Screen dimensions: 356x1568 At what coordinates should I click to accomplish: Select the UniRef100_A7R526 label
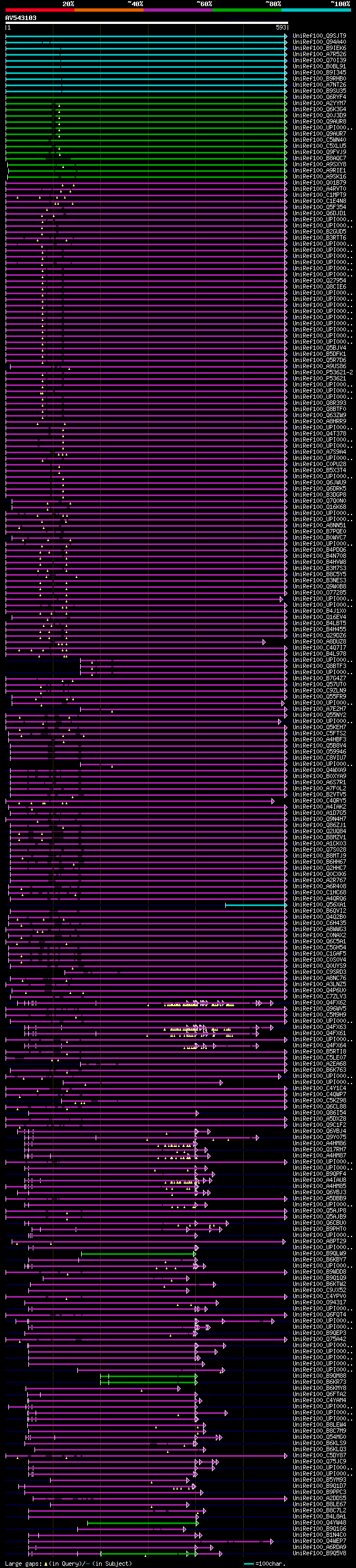[x=319, y=54]
